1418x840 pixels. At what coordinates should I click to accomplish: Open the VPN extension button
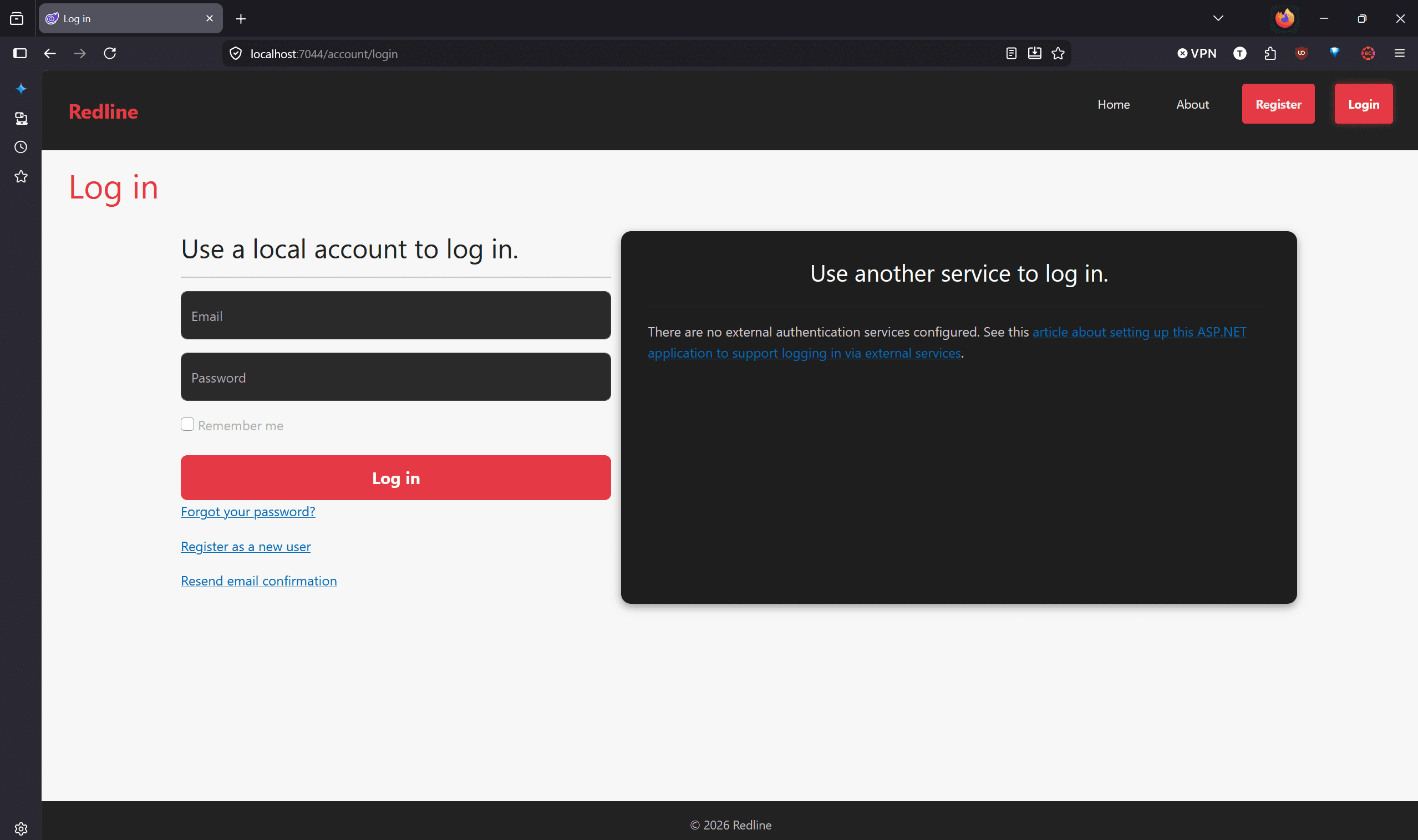(1197, 53)
